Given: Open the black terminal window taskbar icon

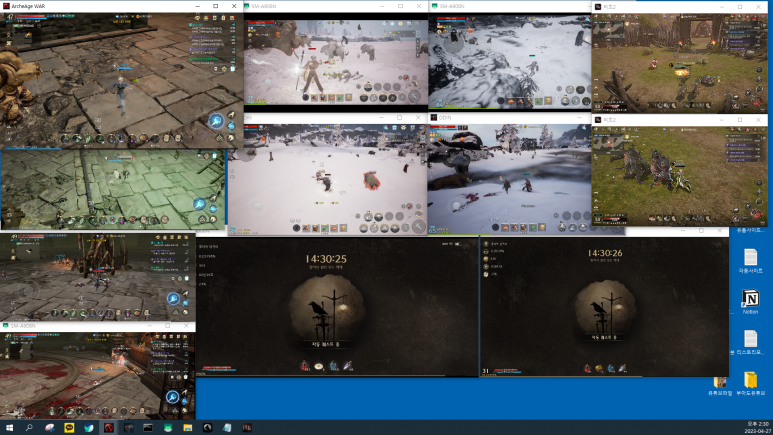Looking at the screenshot, I should 148,428.
